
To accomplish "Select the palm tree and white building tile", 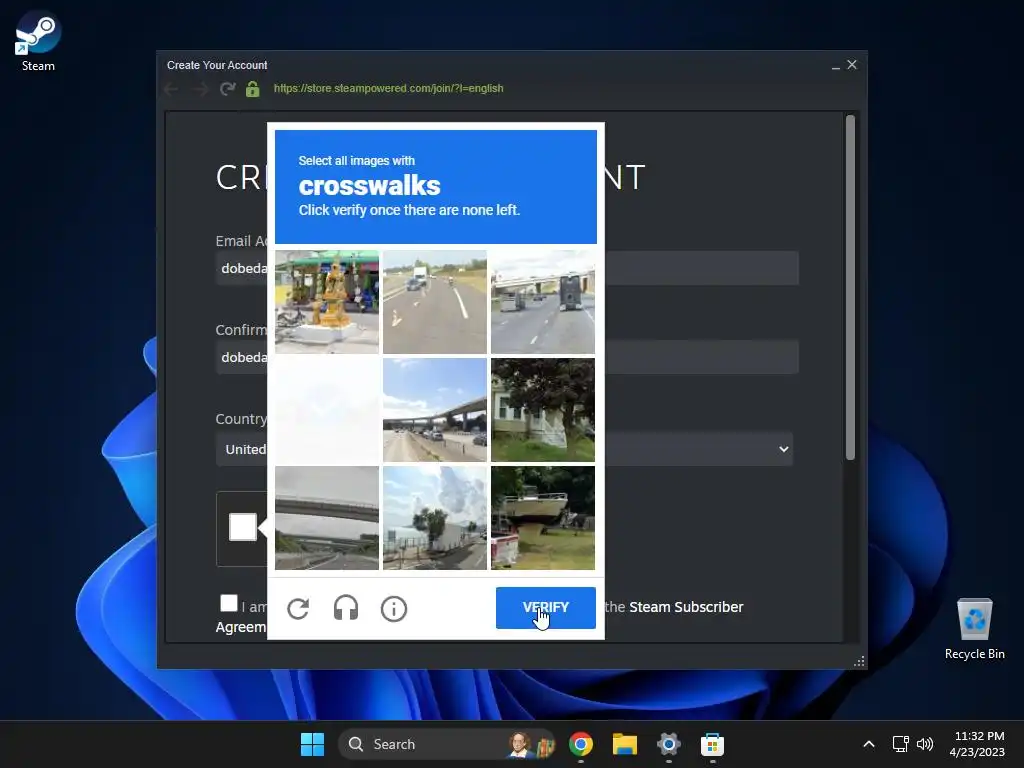I will coord(435,518).
